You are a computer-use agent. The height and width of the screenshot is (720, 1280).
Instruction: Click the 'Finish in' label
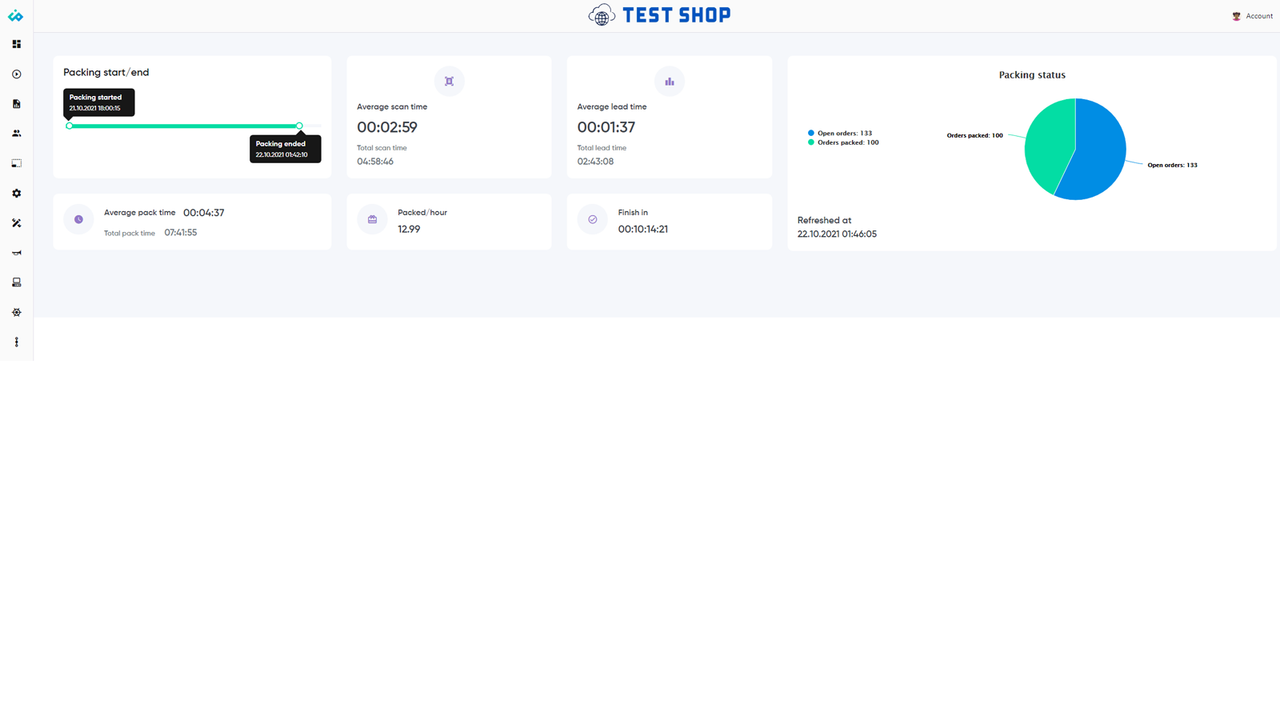(x=633, y=213)
